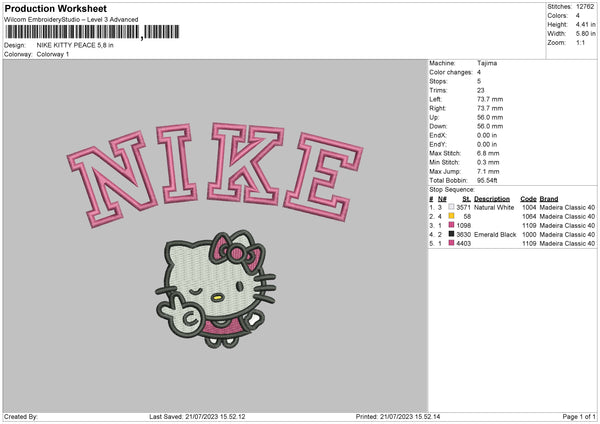Select the Width value 5.80 in
Viewport: 600px width, 424px height.
pos(585,34)
